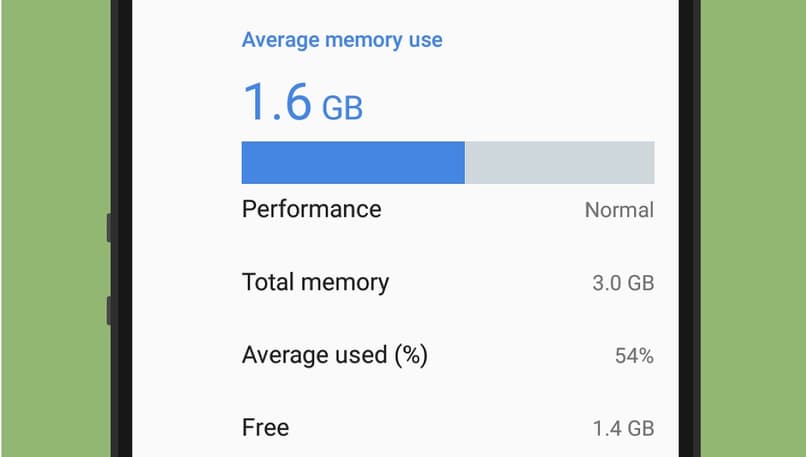The image size is (806, 457).
Task: Click where blue meets gray in memory bar
Action: coord(465,163)
